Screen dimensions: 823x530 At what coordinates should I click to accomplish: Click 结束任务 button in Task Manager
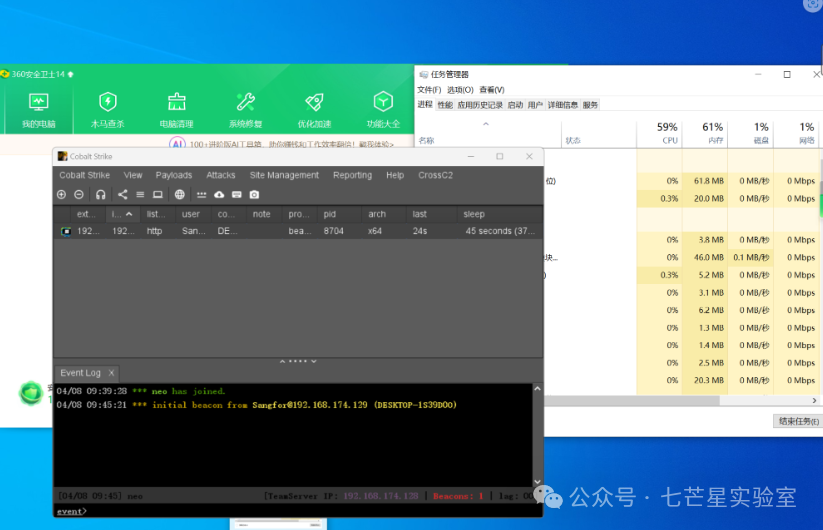point(798,421)
